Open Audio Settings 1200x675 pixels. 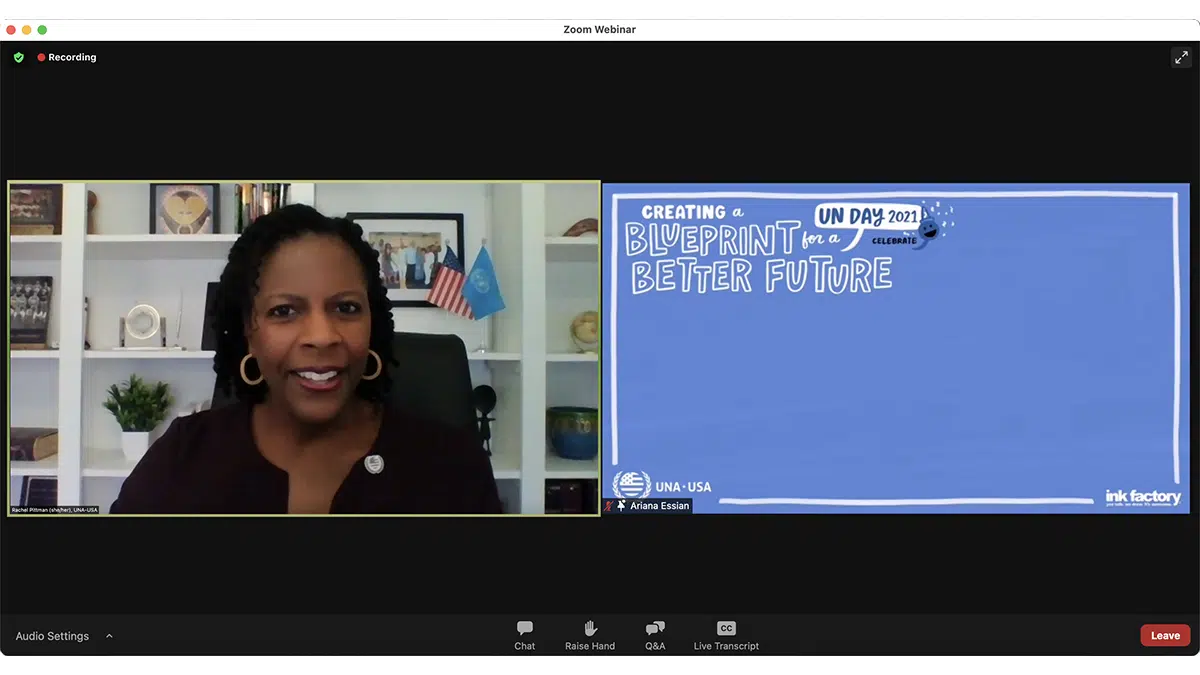tap(52, 636)
